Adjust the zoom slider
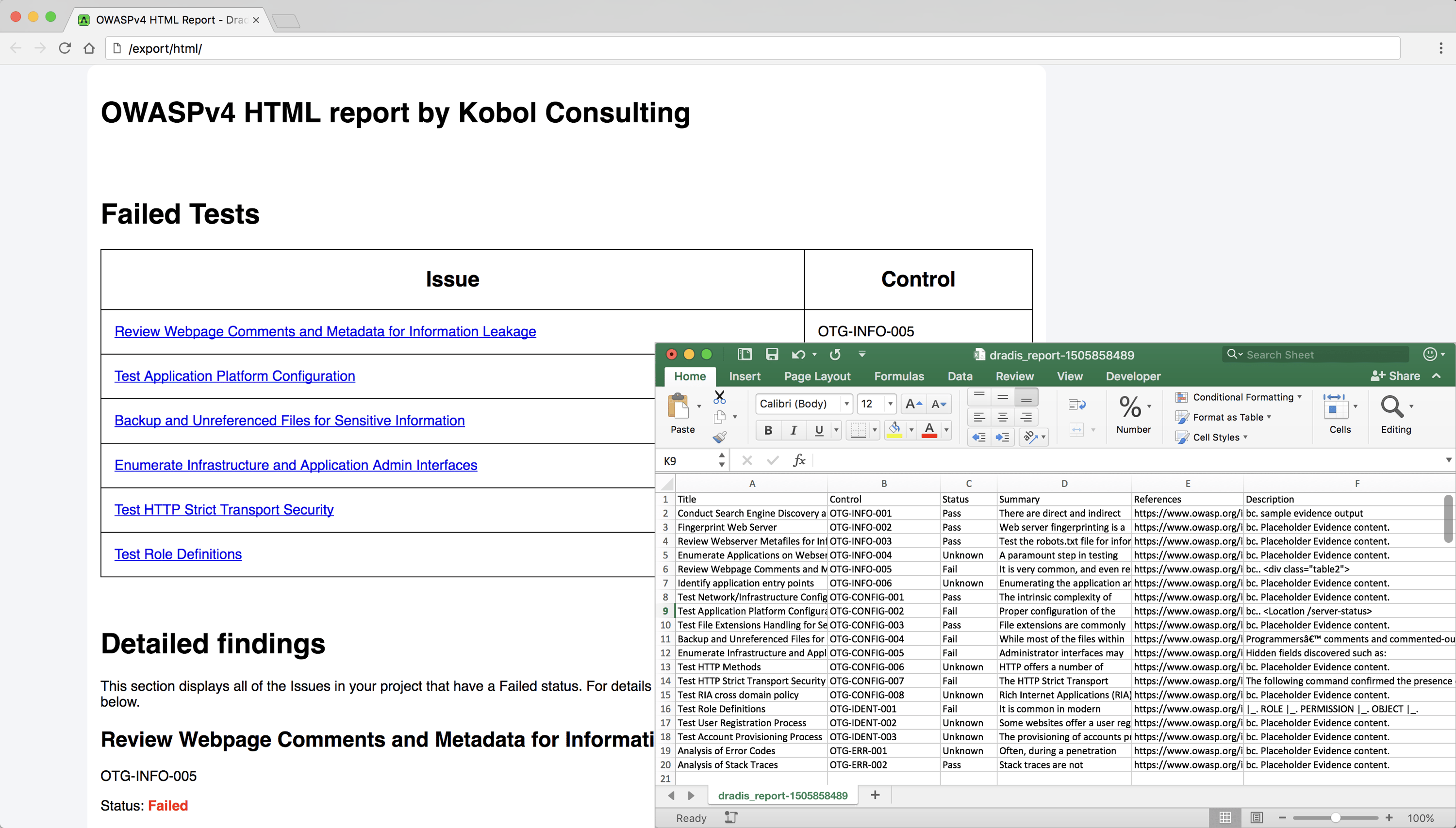This screenshot has width=1456, height=828. coord(1336,817)
